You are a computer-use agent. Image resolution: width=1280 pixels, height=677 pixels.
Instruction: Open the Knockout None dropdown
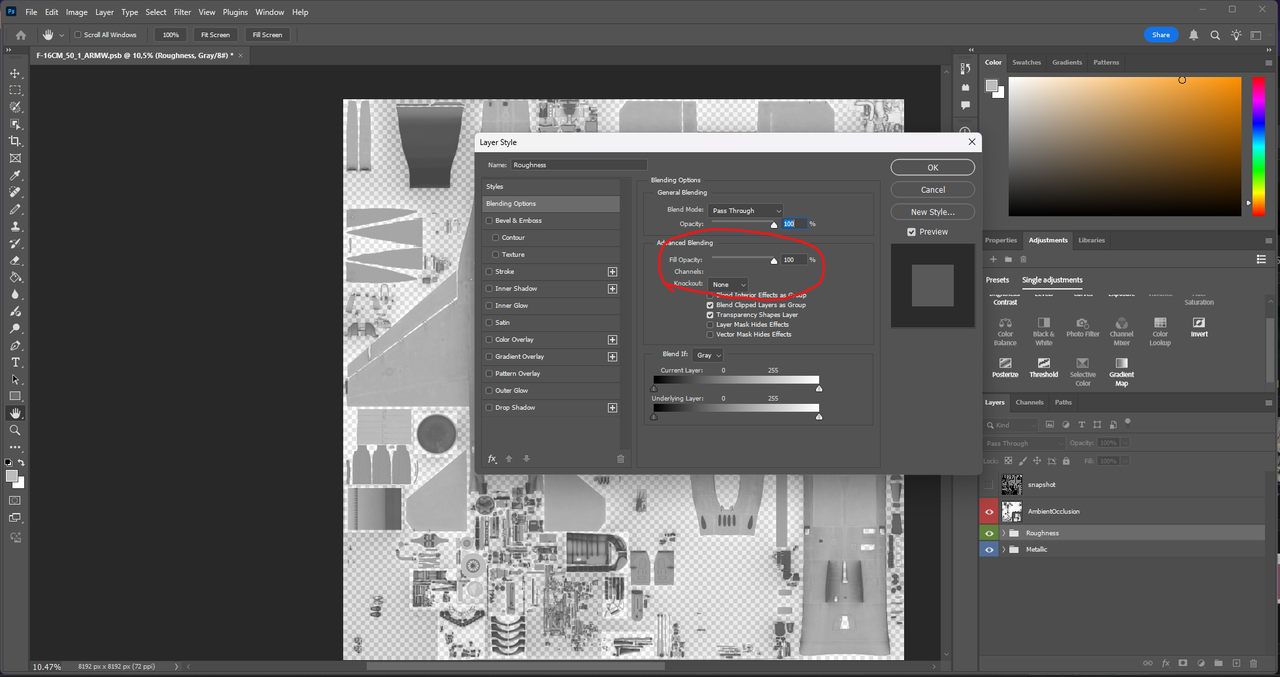coord(727,284)
